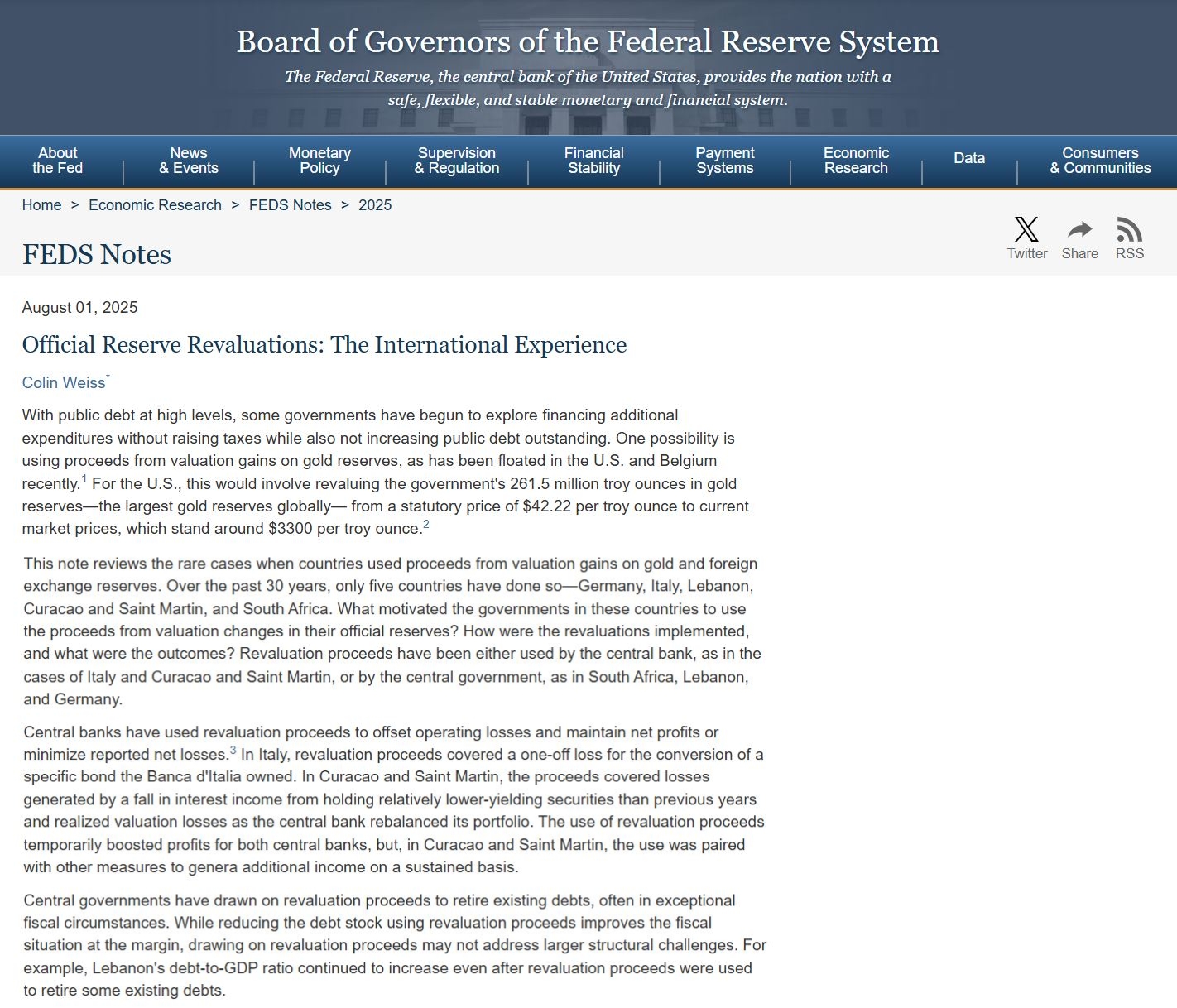Open the Supervision & Regulation menu
The image size is (1177, 1008).
click(x=457, y=161)
